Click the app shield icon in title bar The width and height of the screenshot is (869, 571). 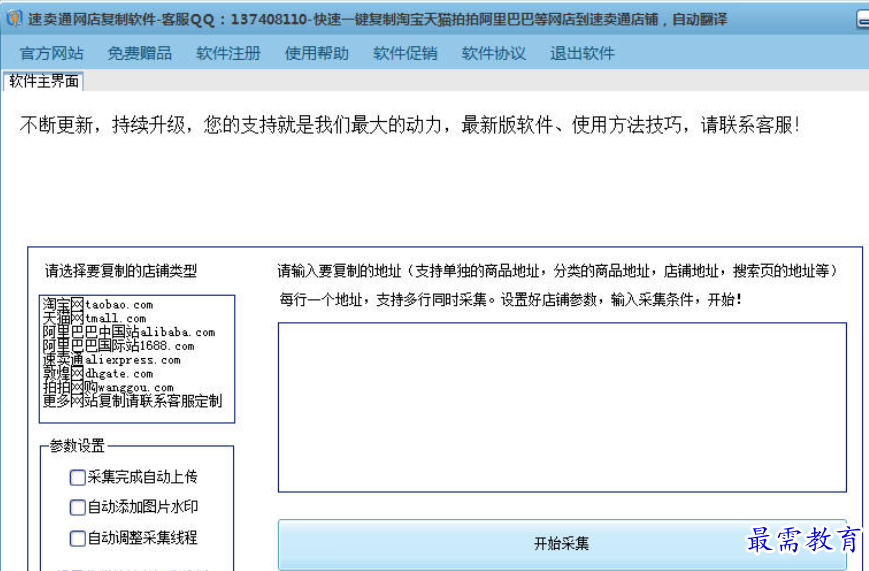(x=14, y=19)
